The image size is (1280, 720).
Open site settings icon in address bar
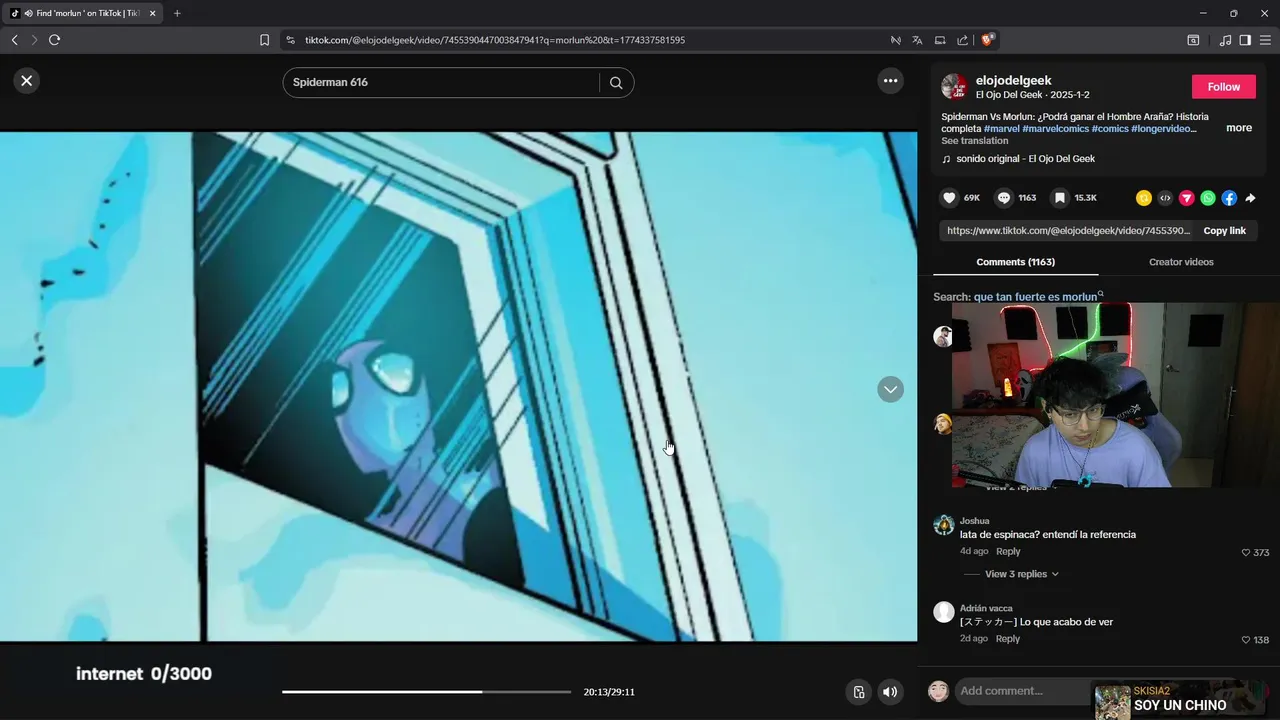[290, 40]
